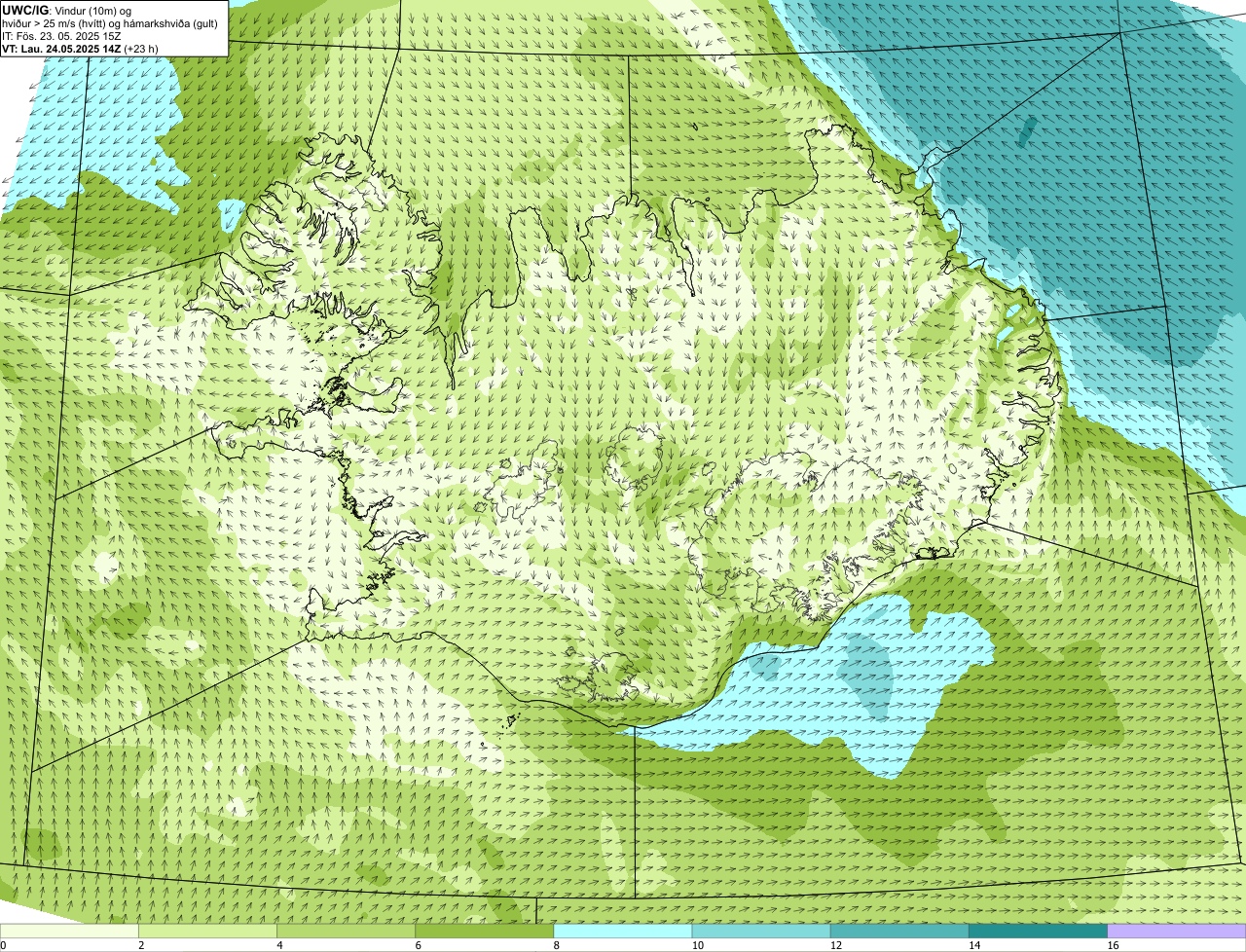Click the 10–12 m/s cyan legend swatch
Viewport: 1246px width, 952px height.
[761, 931]
